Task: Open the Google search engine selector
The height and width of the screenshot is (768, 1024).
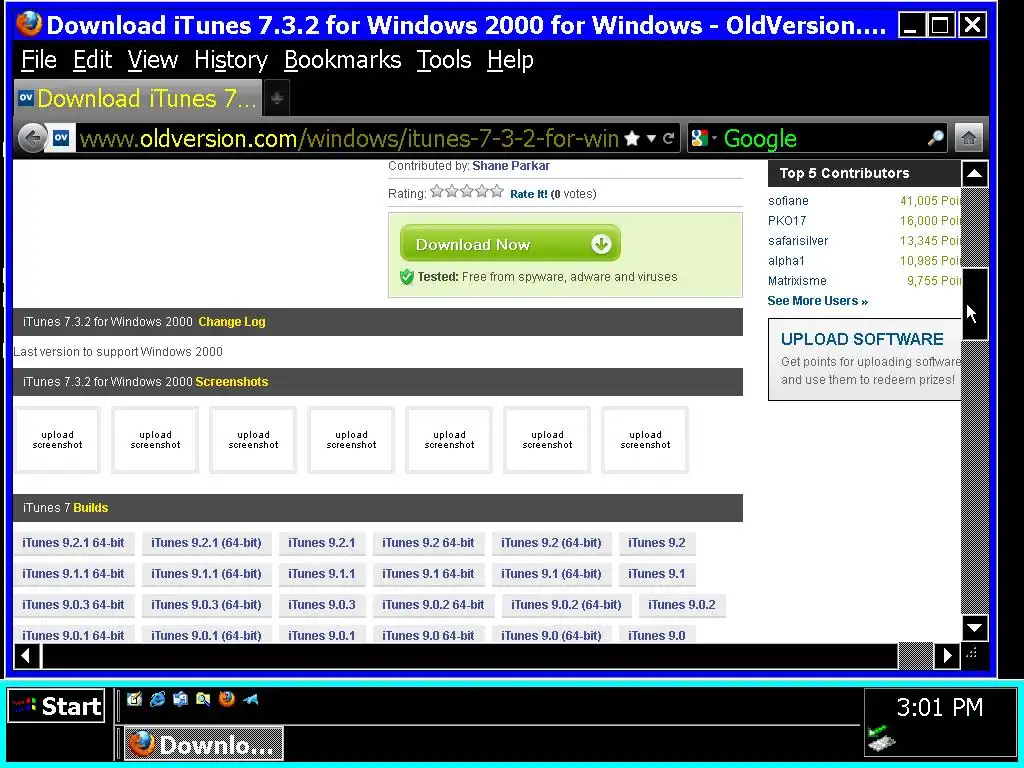Action: point(704,138)
